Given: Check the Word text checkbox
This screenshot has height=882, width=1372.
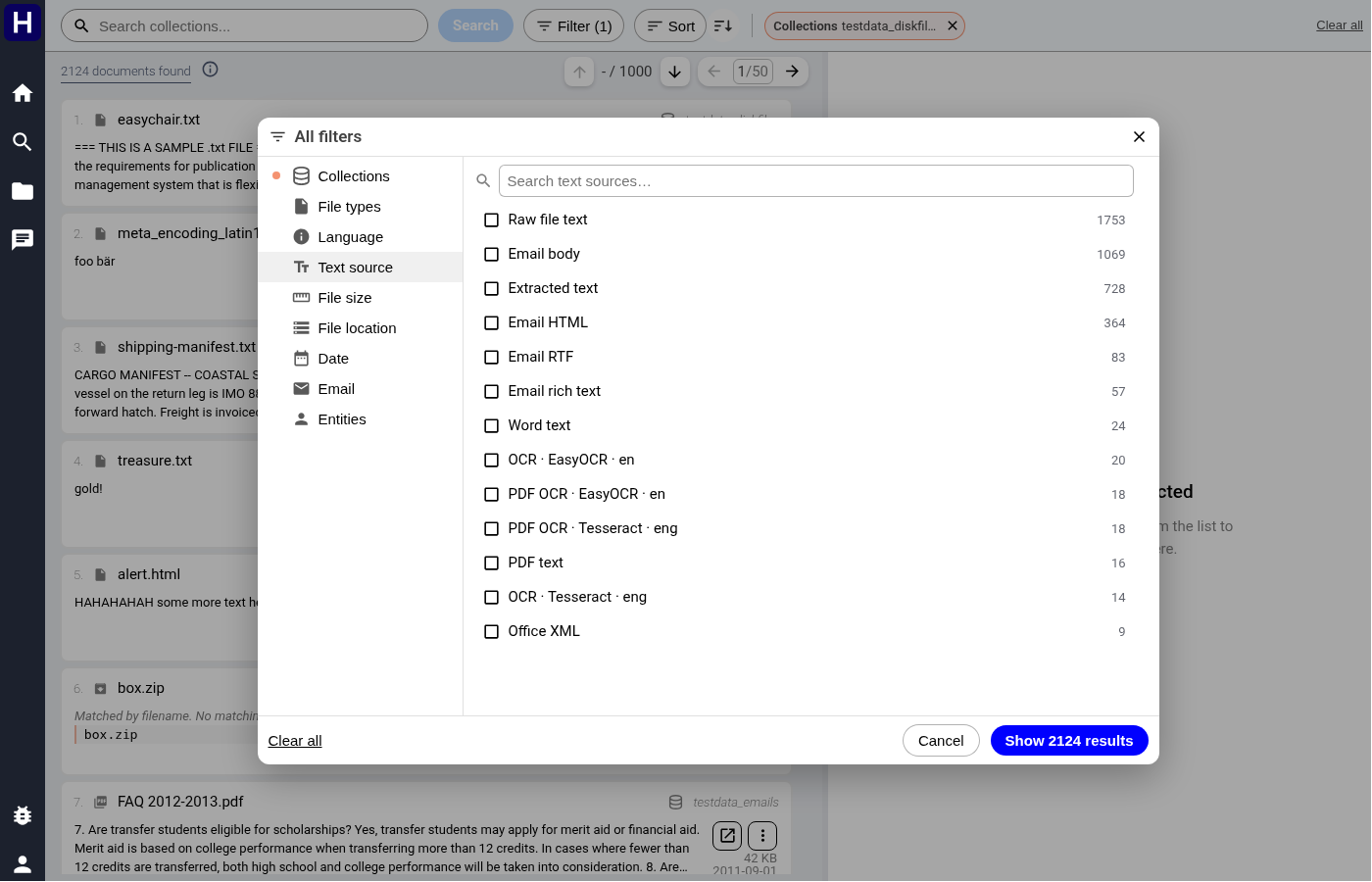Looking at the screenshot, I should [x=492, y=426].
